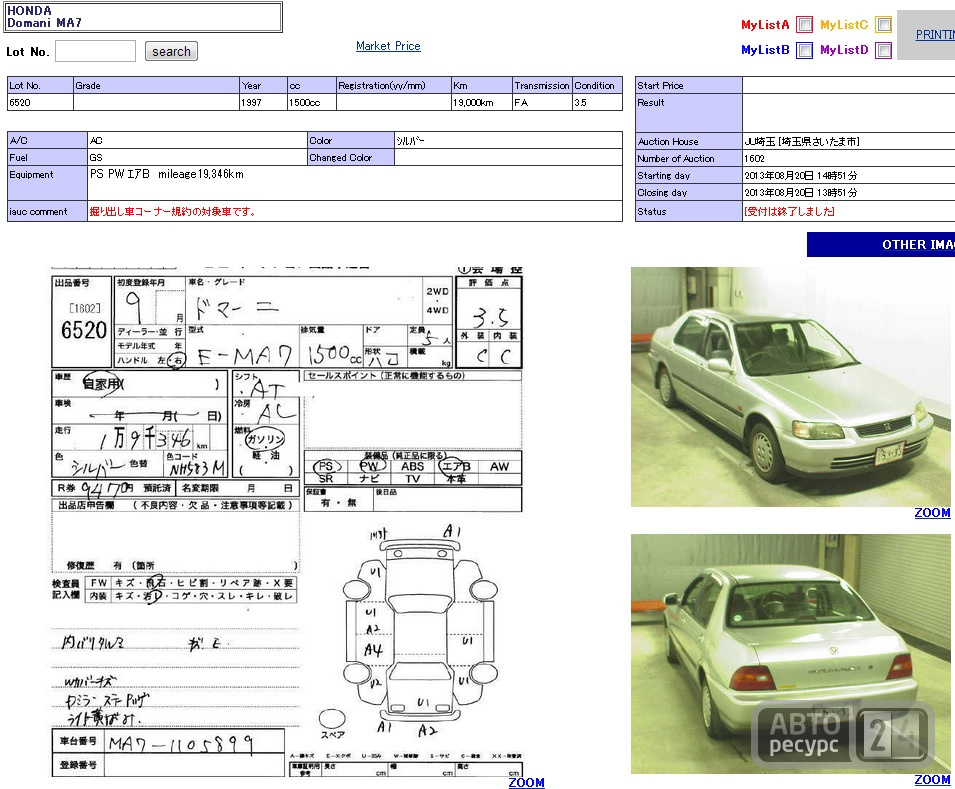Click the search button
The height and width of the screenshot is (789, 955).
pos(171,51)
